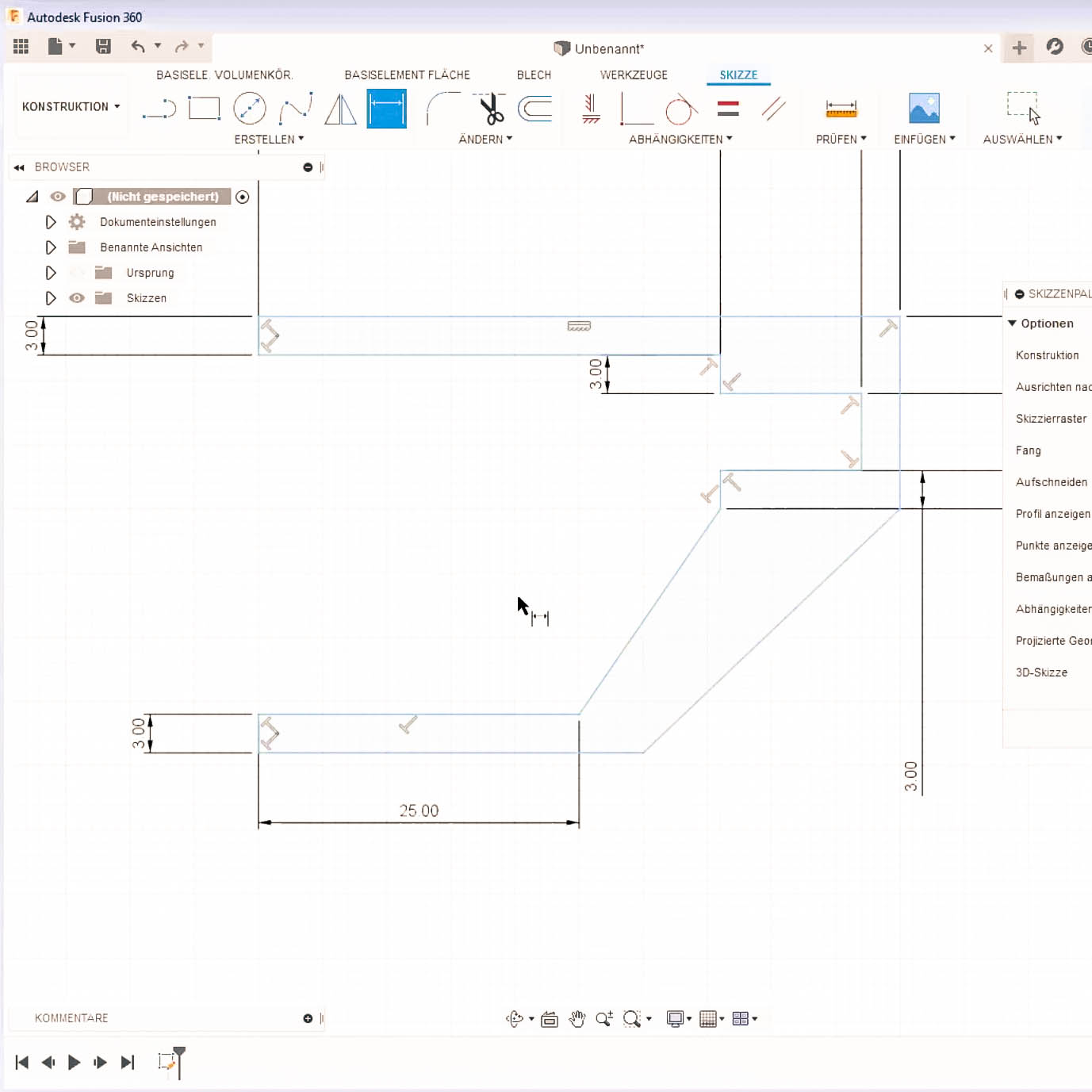1092x1092 pixels.
Task: Switch to the BASISELEMENT FLÄCHE tab
Action: 408,75
